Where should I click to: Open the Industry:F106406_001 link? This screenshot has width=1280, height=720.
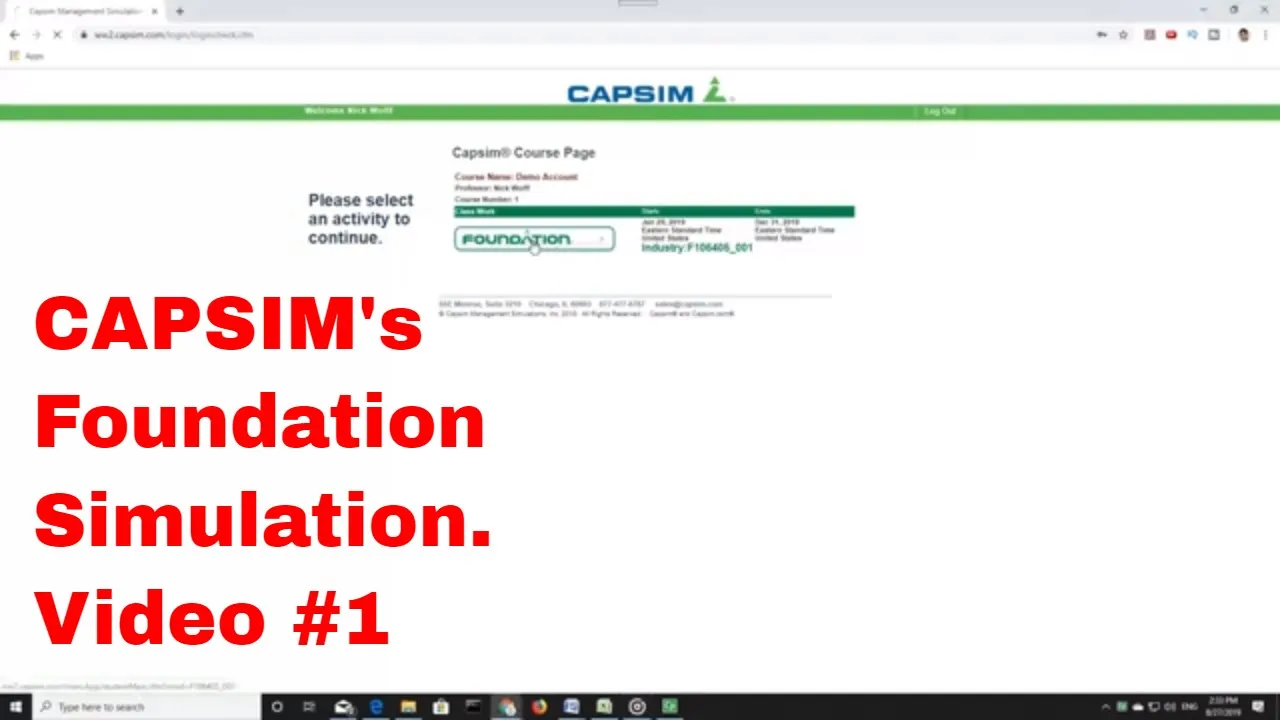[697, 248]
